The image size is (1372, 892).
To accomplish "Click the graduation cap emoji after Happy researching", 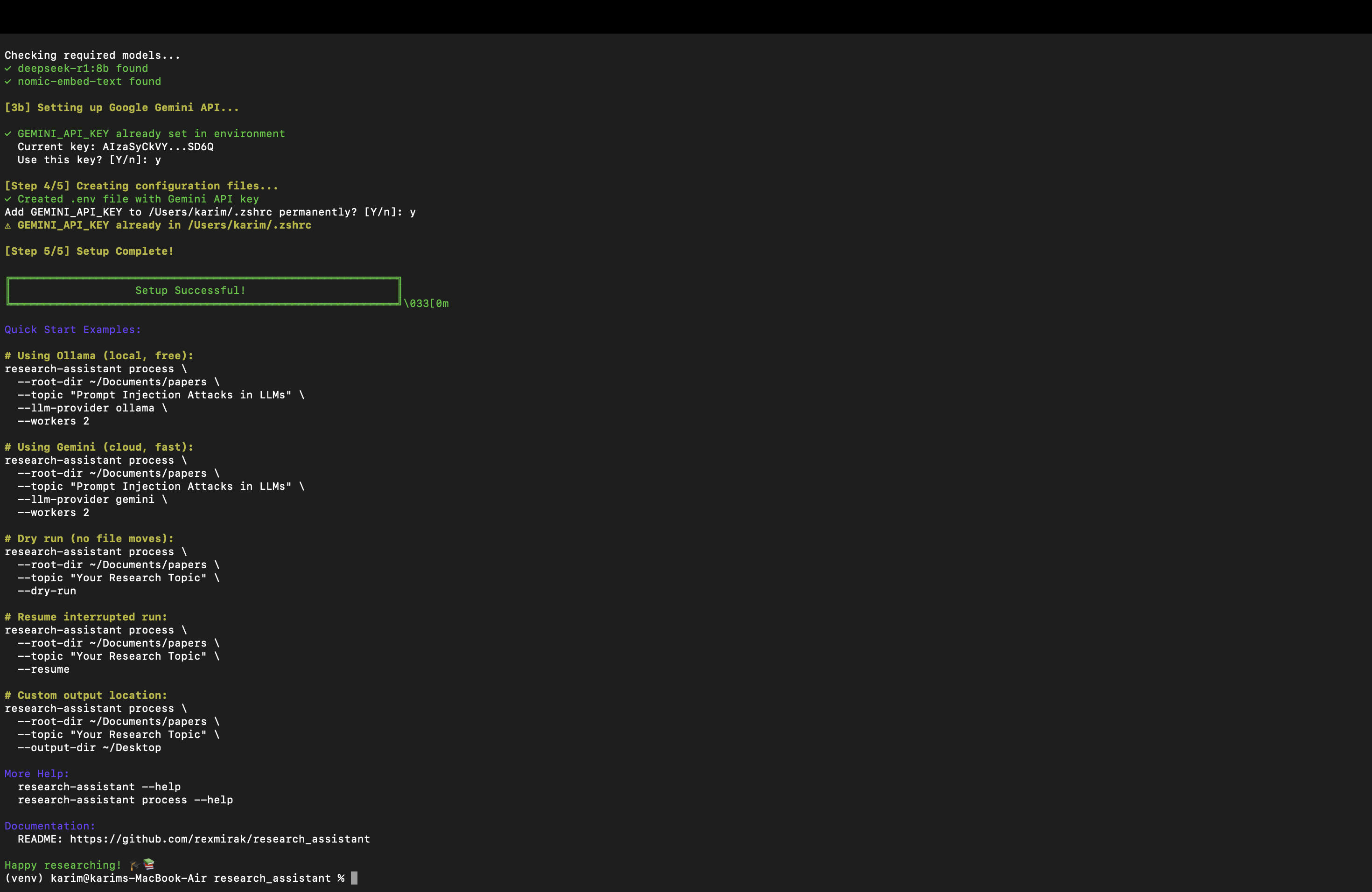I will point(135,865).
